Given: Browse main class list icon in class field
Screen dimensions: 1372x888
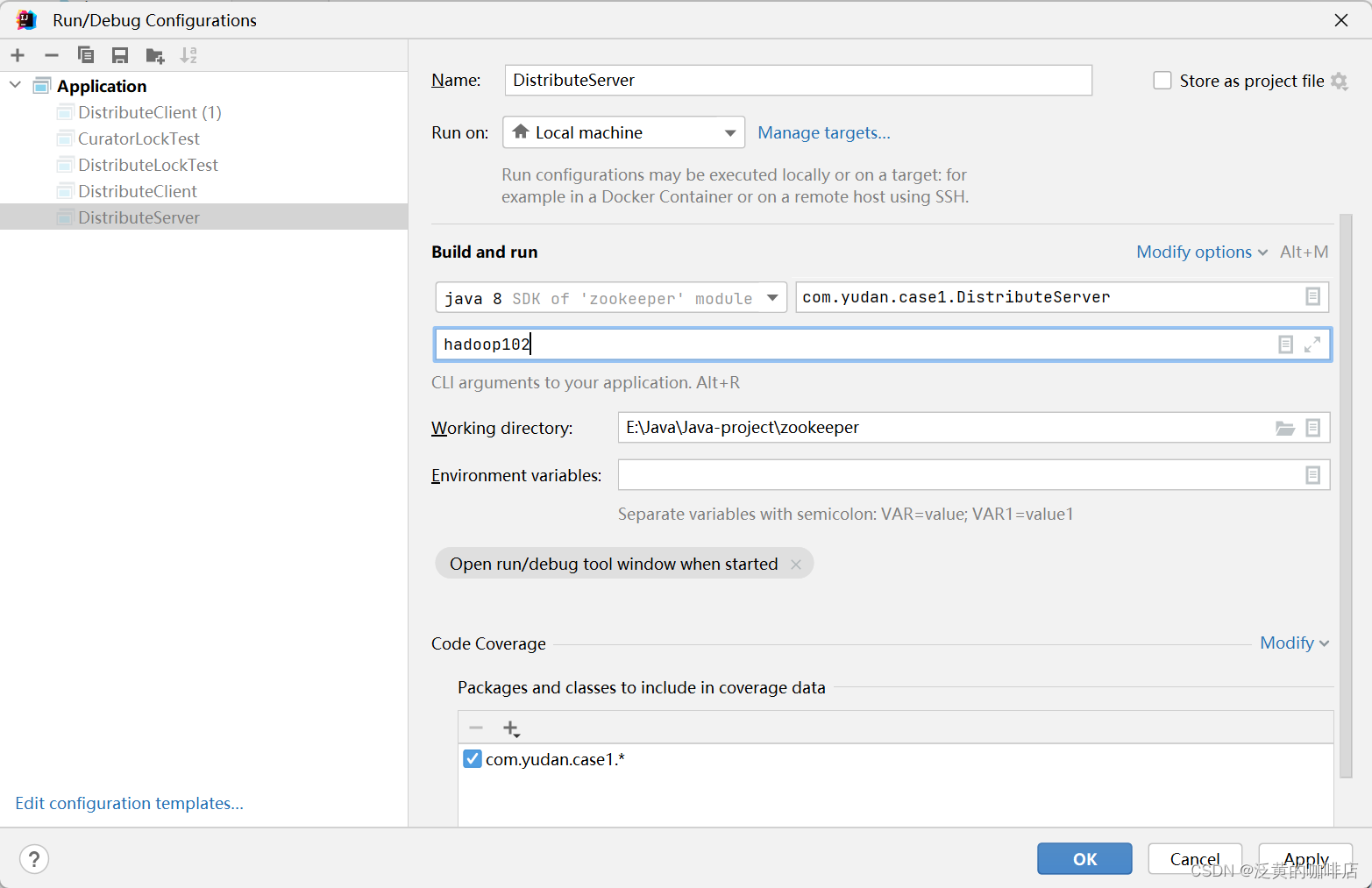Looking at the screenshot, I should (1312, 296).
